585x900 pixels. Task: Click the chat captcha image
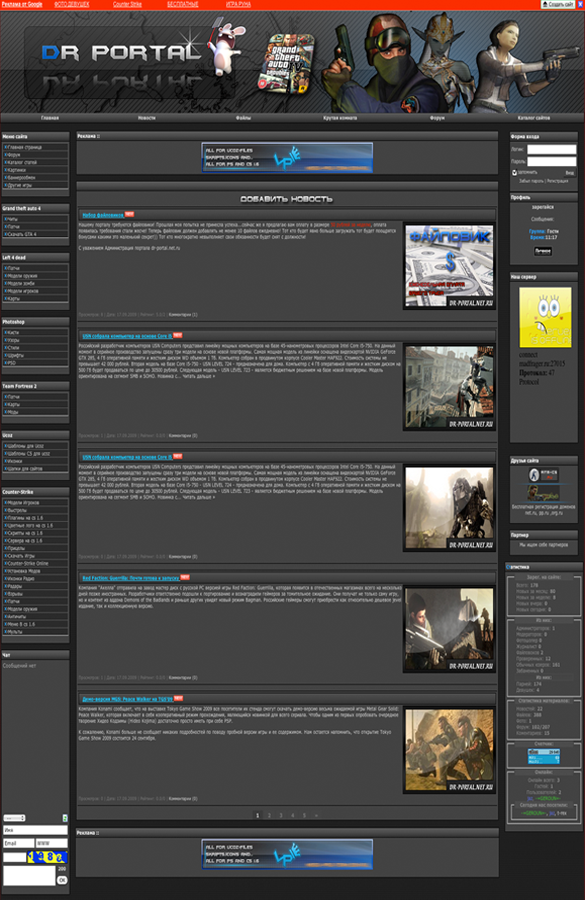(x=48, y=857)
